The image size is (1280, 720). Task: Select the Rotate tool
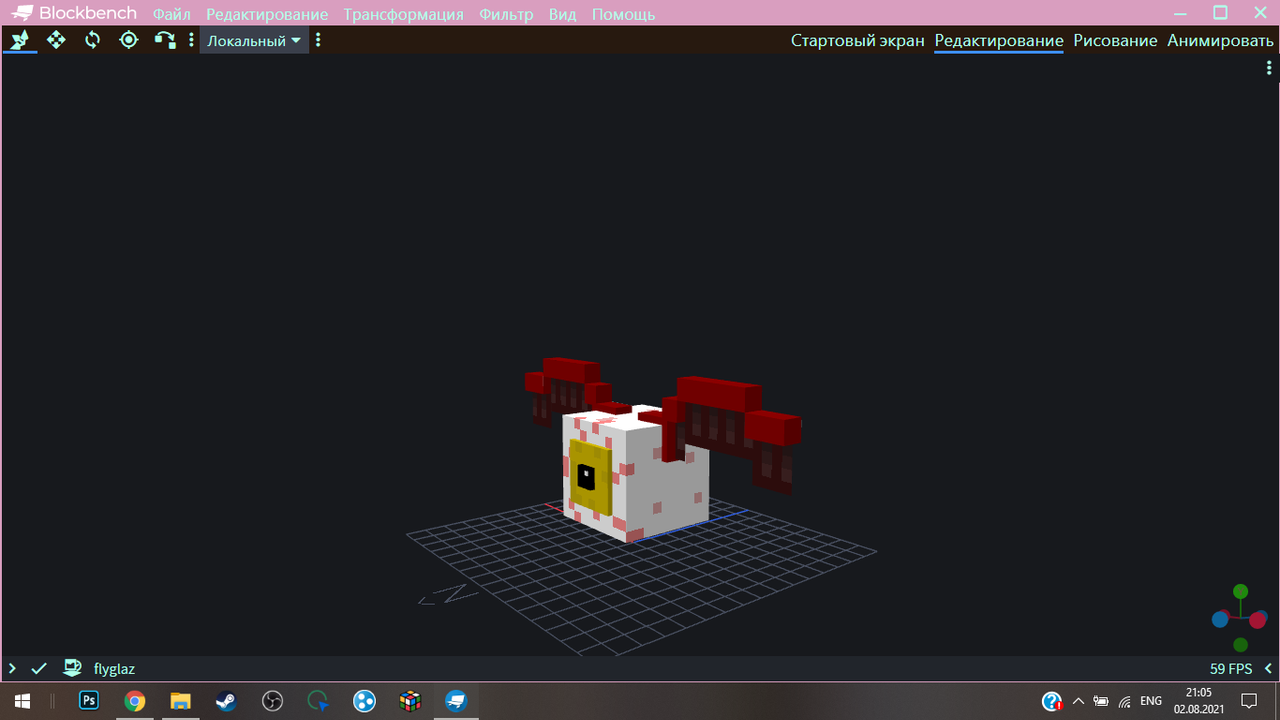92,40
